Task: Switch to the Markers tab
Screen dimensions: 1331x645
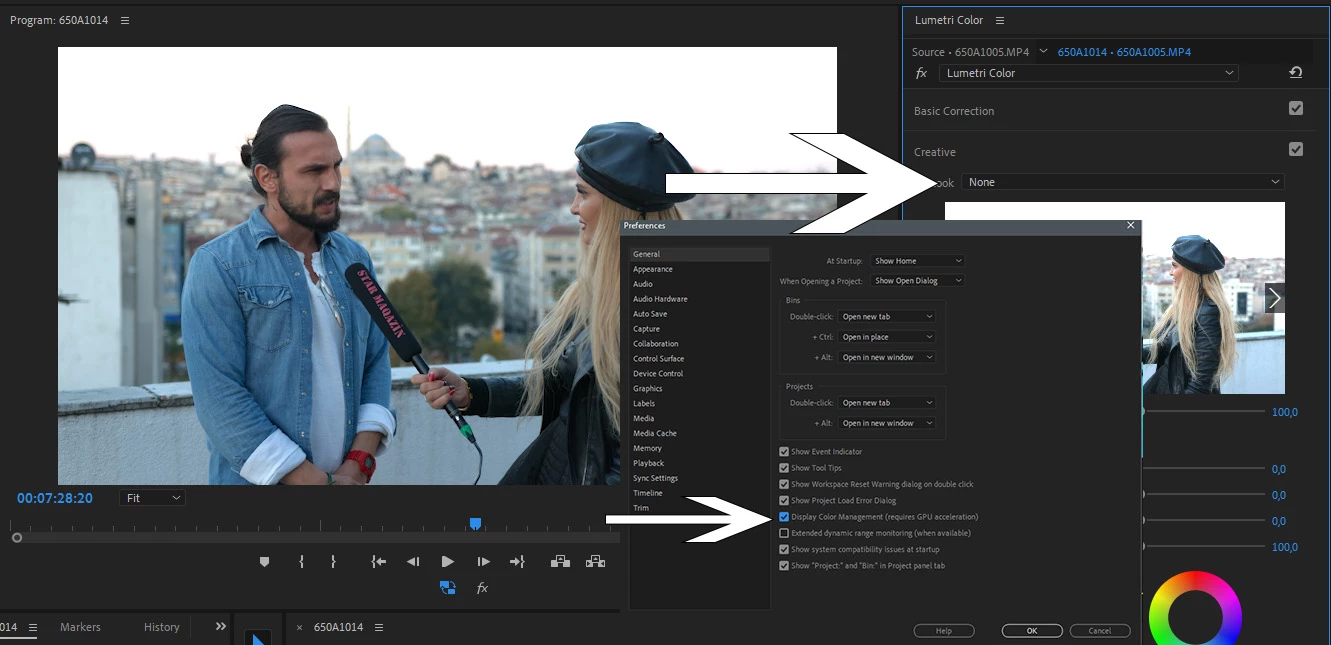Action: [x=80, y=627]
